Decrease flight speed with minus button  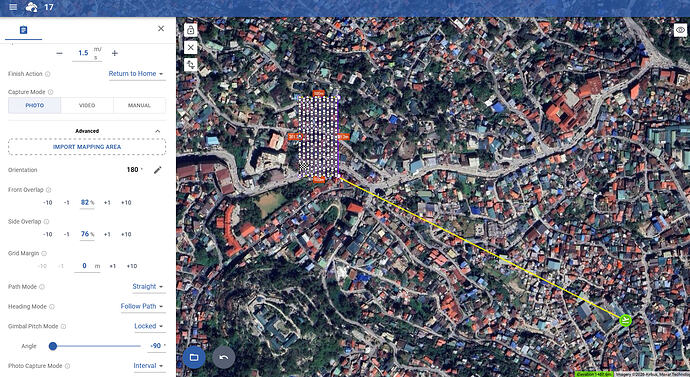click(59, 53)
